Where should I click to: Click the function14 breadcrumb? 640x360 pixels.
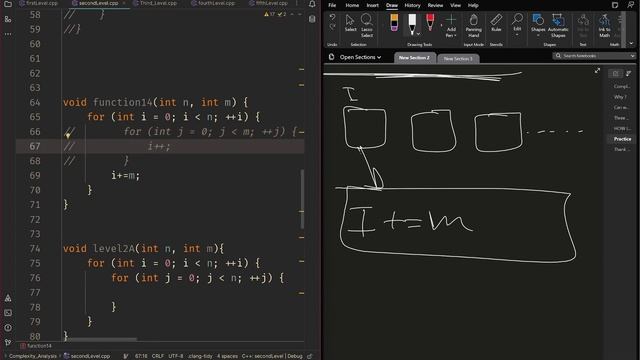click(x=36, y=346)
